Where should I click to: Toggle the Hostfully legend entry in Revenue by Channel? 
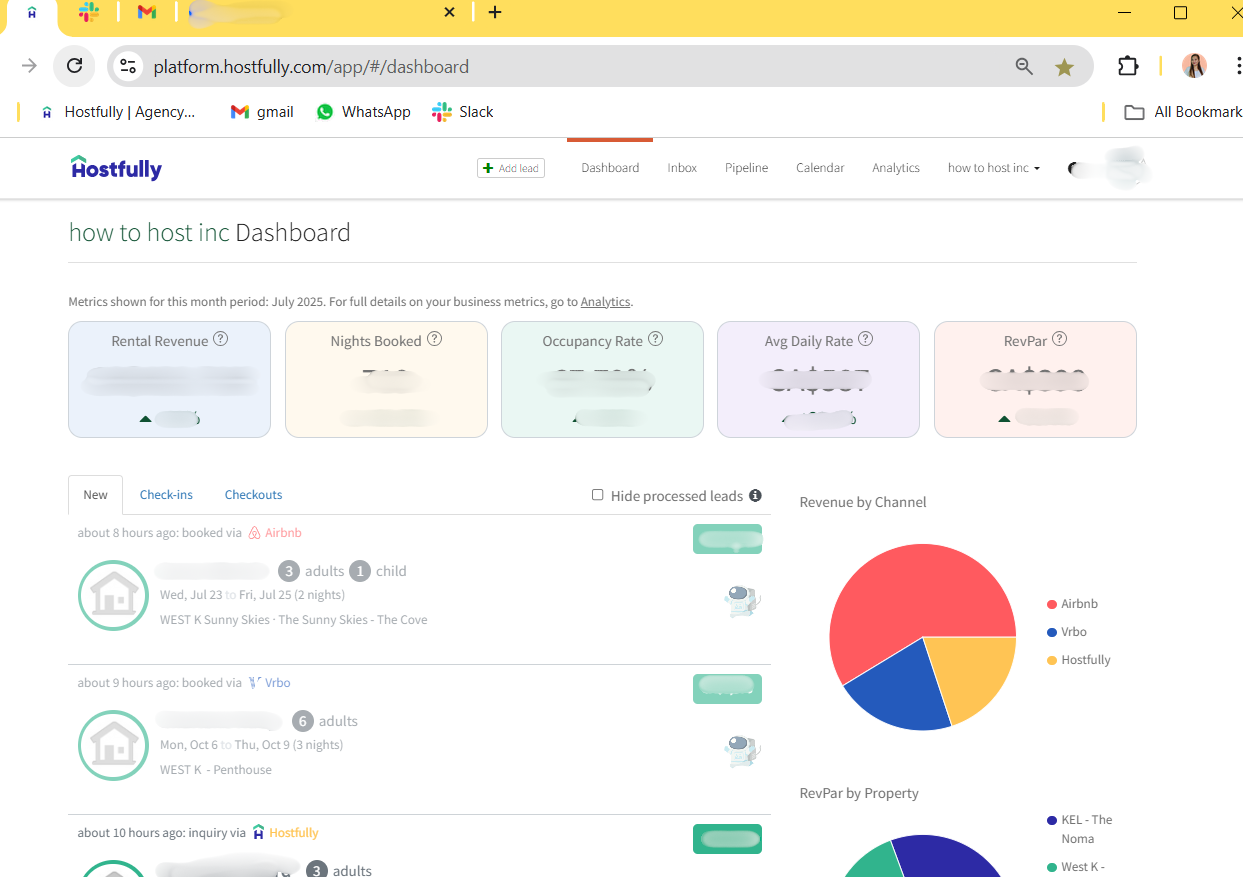pos(1079,660)
